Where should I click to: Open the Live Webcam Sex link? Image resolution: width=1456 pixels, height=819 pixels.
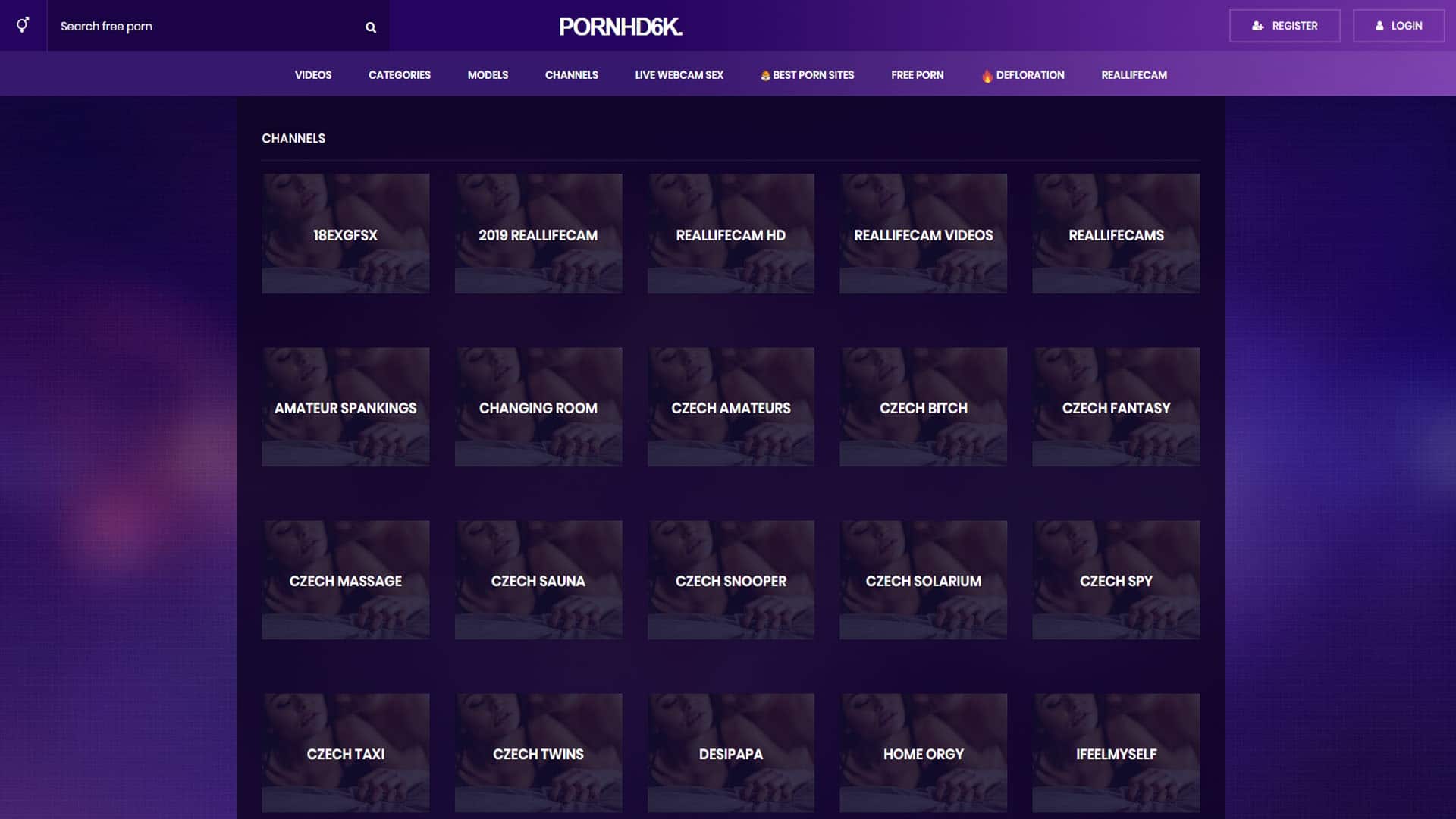point(679,75)
